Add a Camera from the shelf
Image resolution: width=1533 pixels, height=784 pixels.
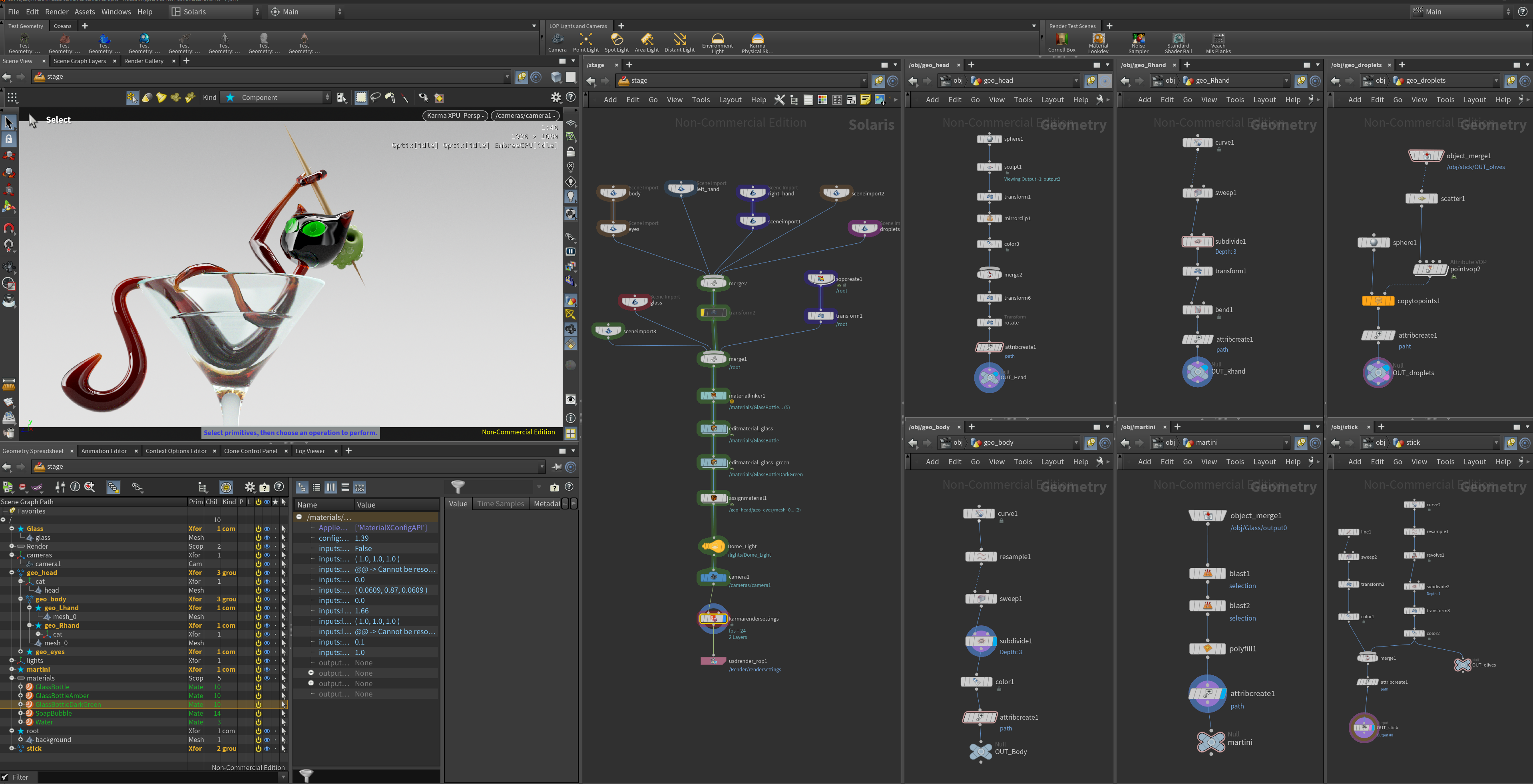tap(557, 42)
